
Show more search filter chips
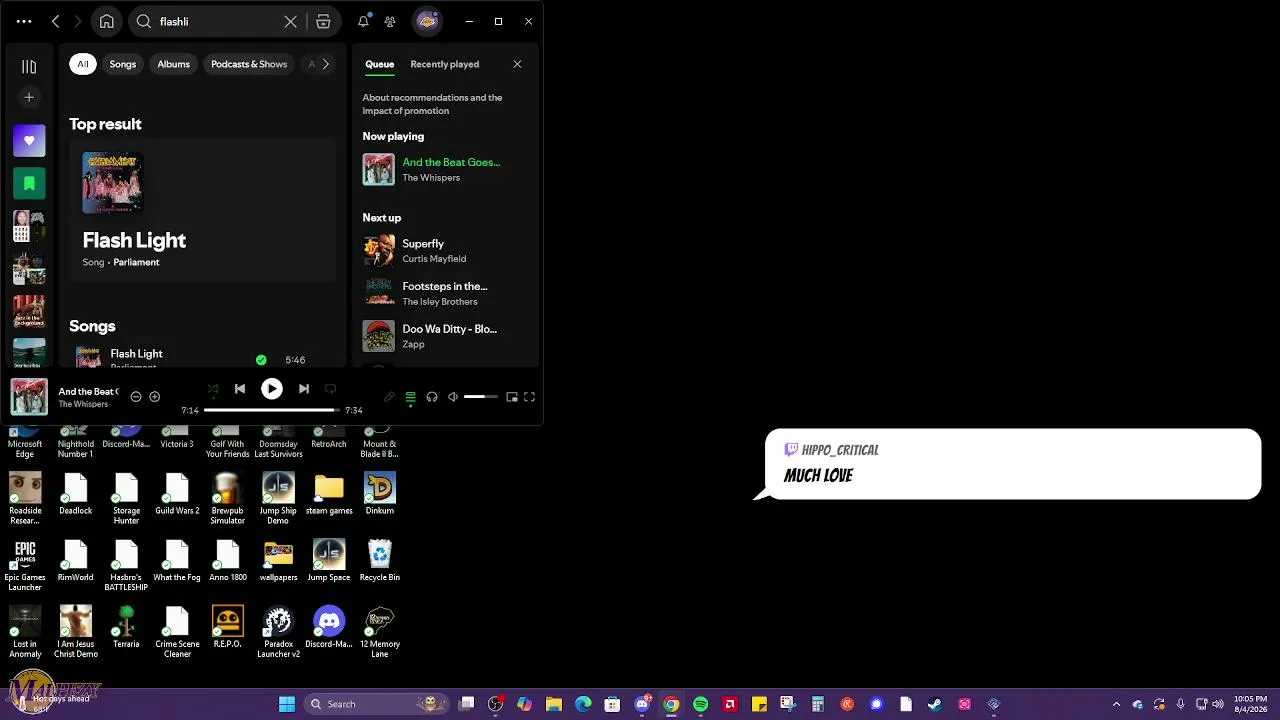click(325, 64)
